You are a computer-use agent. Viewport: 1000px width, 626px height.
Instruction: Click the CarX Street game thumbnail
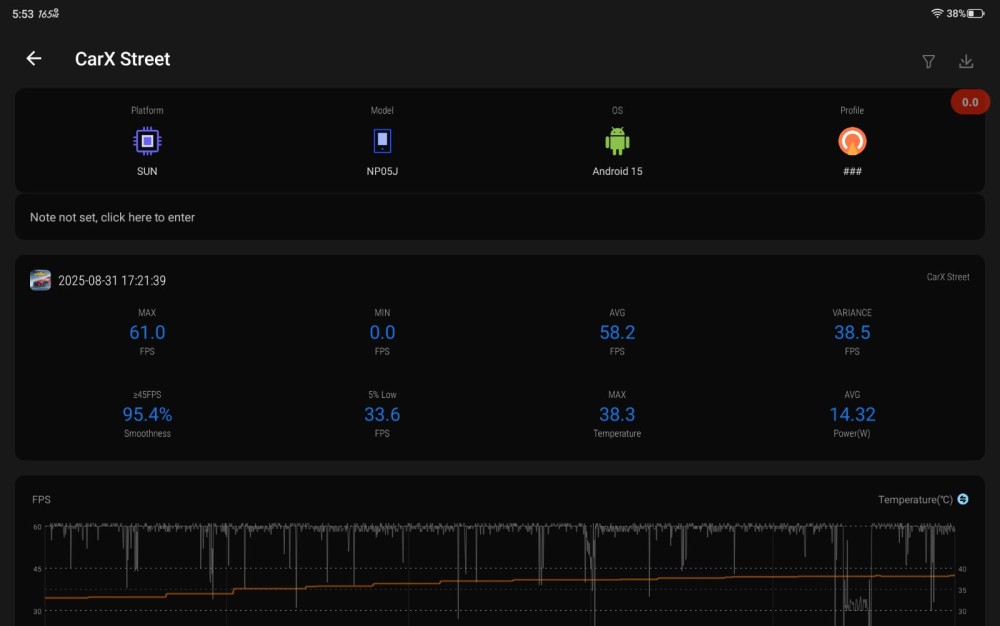click(x=40, y=280)
